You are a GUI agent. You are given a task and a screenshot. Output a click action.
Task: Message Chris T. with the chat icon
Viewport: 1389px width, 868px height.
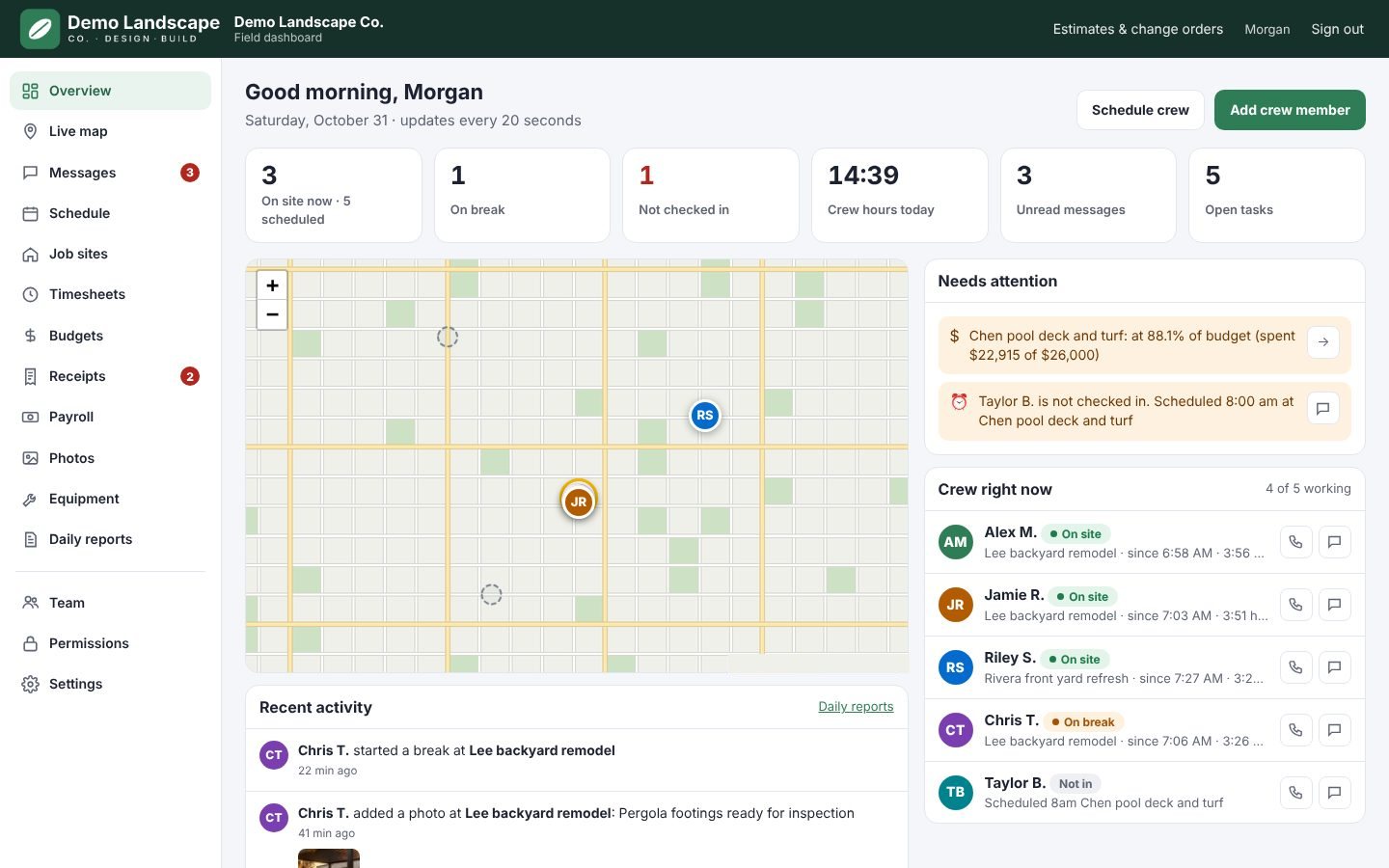tap(1335, 730)
